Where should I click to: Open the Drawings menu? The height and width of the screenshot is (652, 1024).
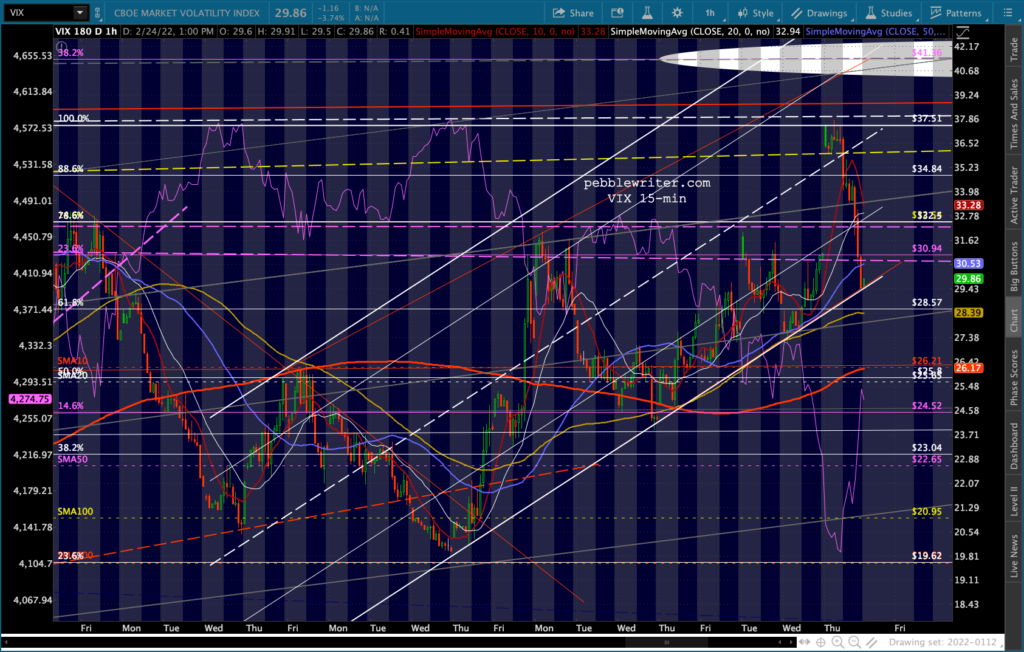(814, 13)
